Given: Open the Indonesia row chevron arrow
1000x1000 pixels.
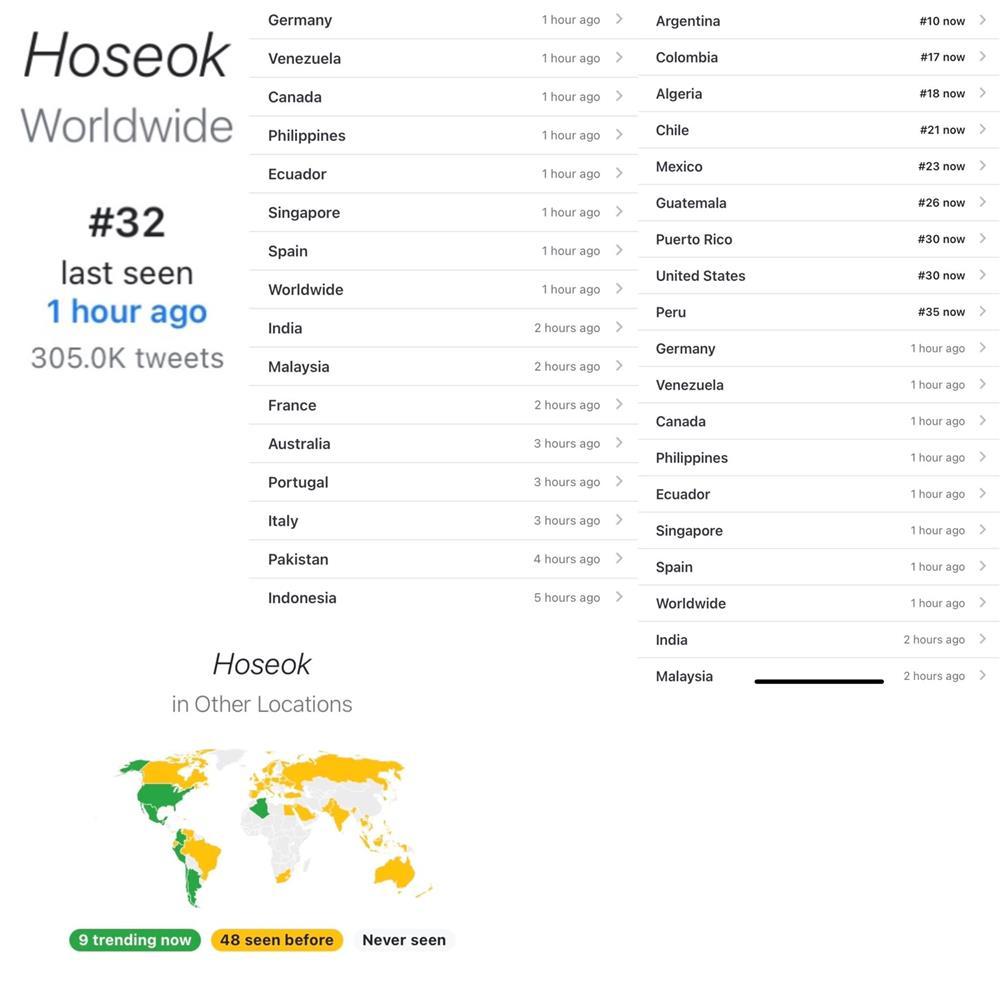Looking at the screenshot, I should coord(619,597).
